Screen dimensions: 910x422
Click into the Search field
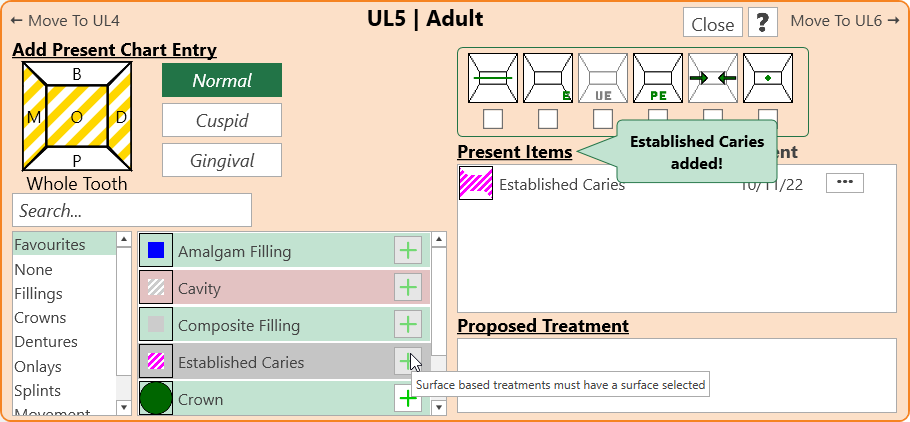point(132,210)
